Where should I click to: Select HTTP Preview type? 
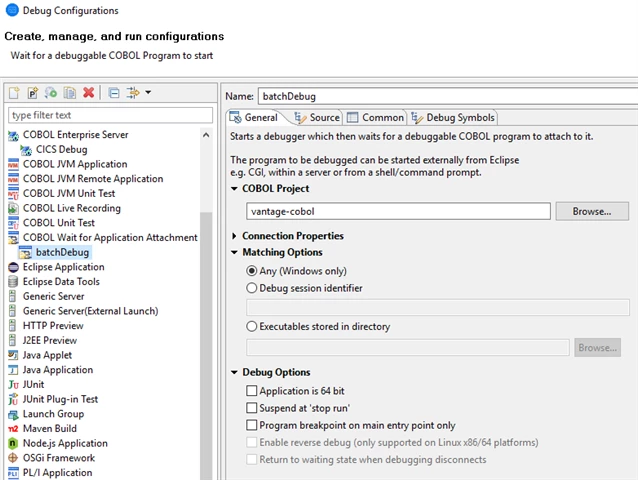[53, 325]
